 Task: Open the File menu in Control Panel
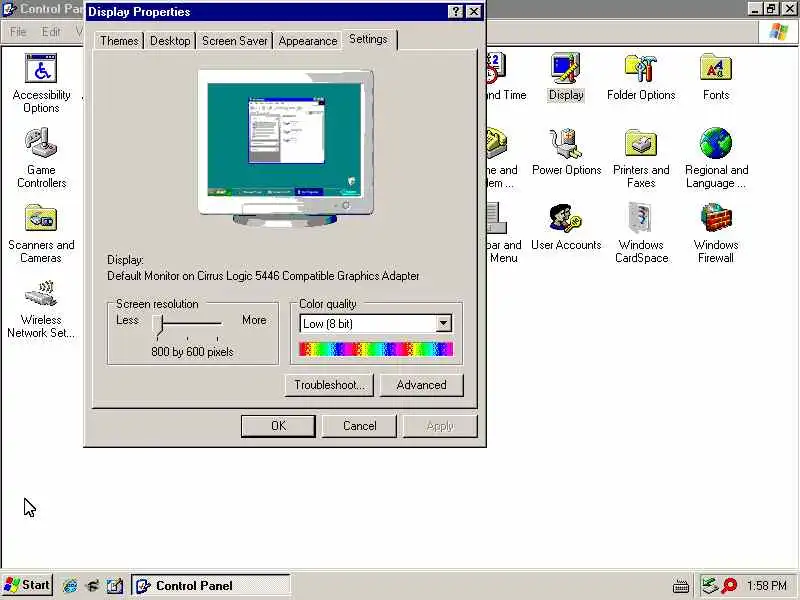pyautogui.click(x=18, y=32)
